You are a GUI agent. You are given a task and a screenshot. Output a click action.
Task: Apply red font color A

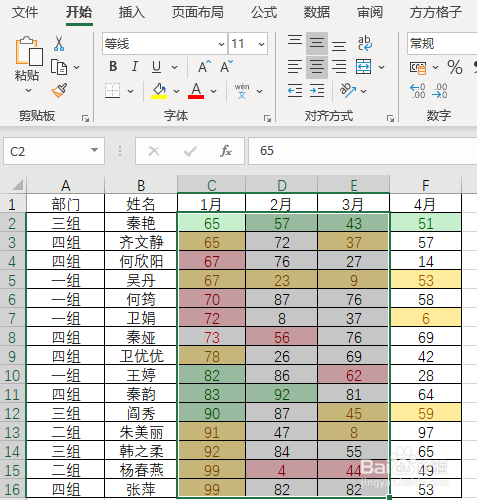(x=196, y=91)
